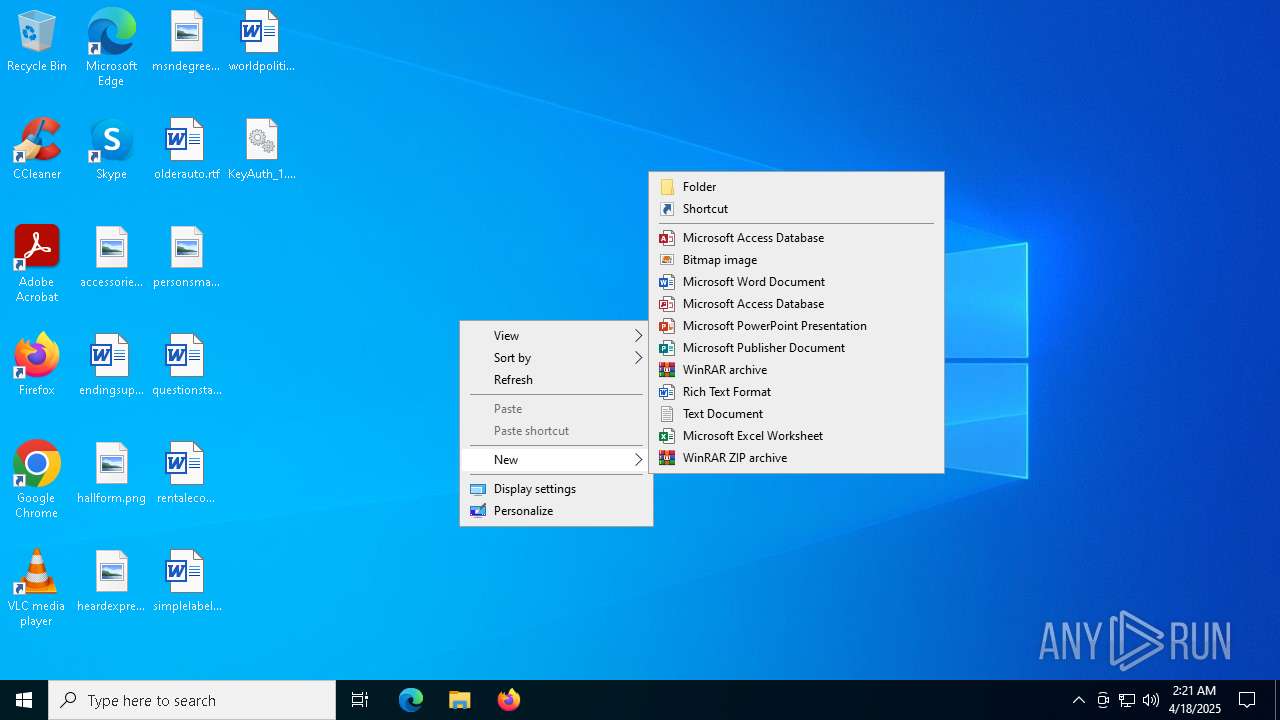Select the VLC media player shortcut
This screenshot has width=1280, height=720.
(x=37, y=588)
